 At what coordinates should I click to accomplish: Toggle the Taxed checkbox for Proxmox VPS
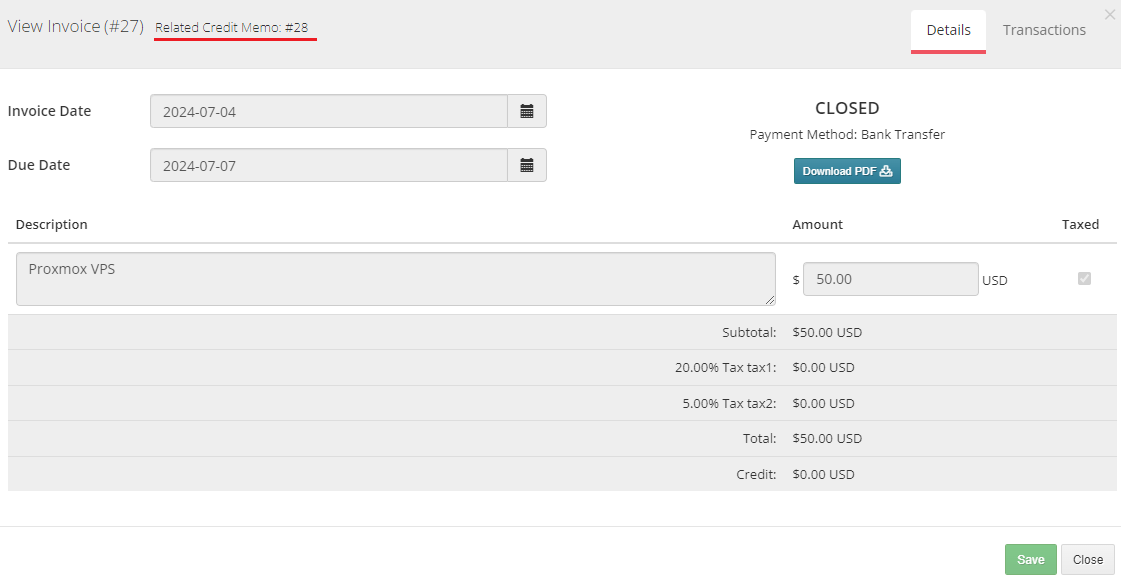point(1085,278)
